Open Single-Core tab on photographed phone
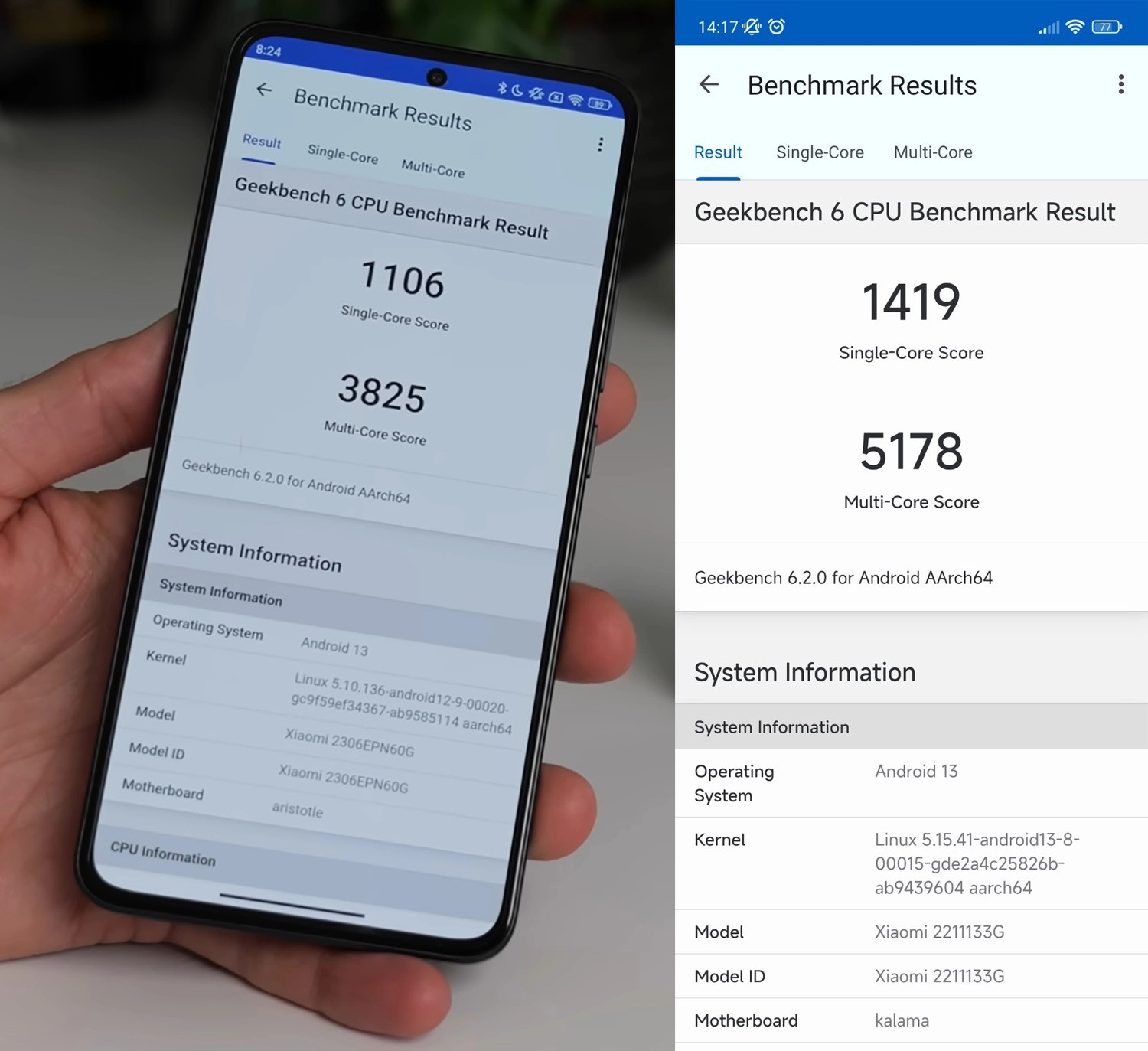The width and height of the screenshot is (1148, 1051). coord(343,154)
